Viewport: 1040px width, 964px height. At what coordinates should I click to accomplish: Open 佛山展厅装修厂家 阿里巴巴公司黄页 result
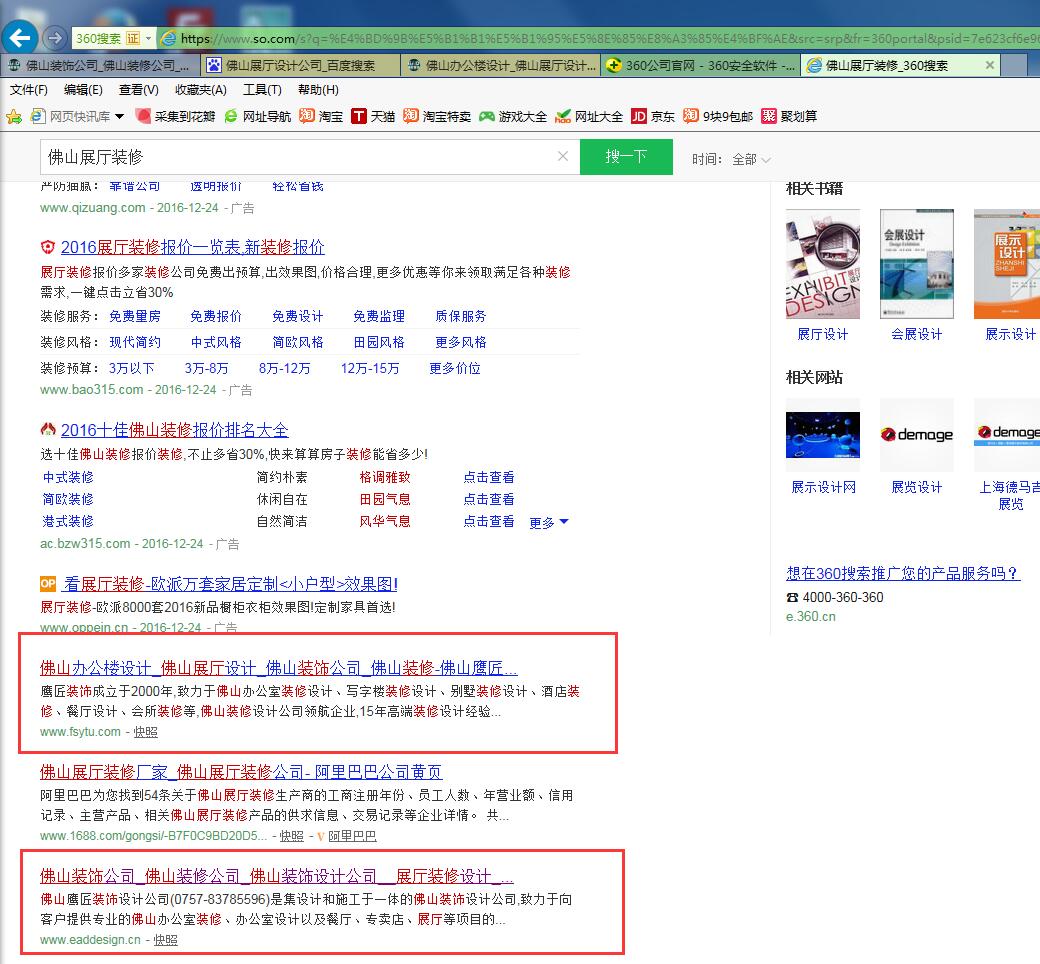point(241,772)
